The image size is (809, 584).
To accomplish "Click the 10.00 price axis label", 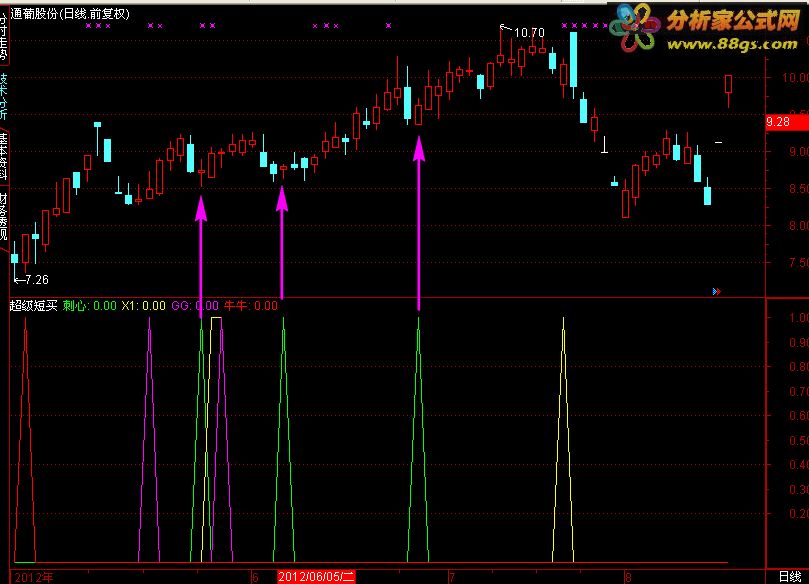I will pos(795,77).
